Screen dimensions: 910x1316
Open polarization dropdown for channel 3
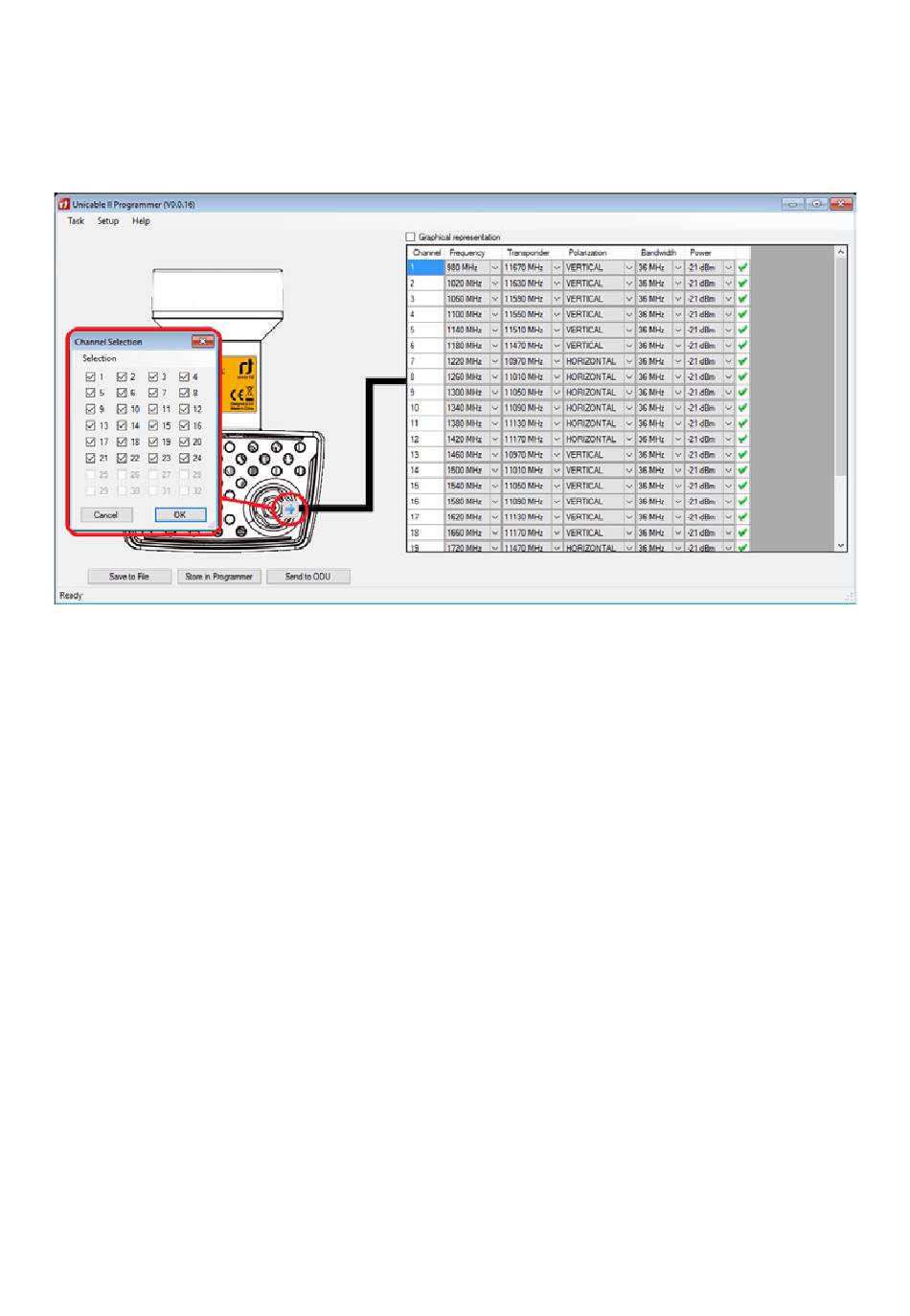click(x=629, y=299)
